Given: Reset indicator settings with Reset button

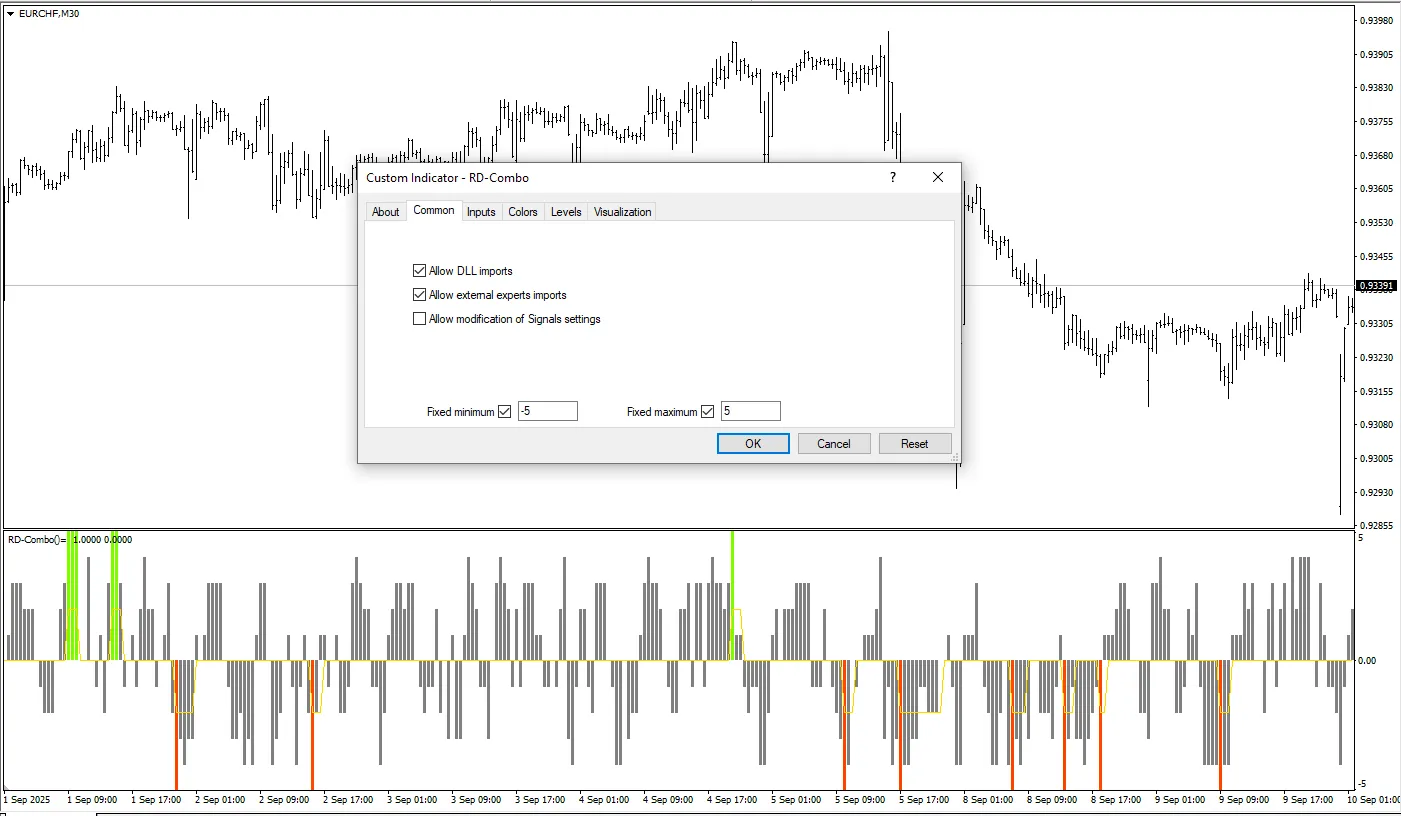Looking at the screenshot, I should [x=914, y=443].
